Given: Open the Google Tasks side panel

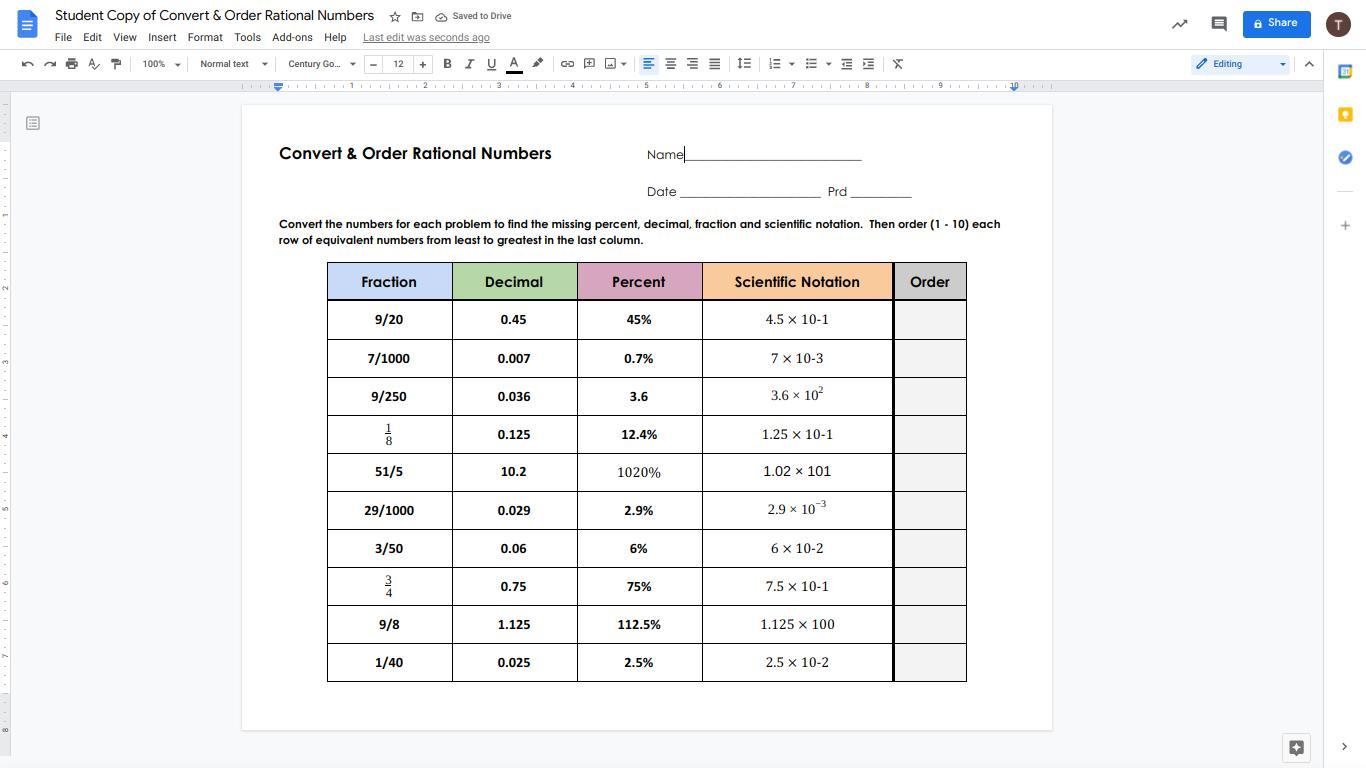Looking at the screenshot, I should (x=1345, y=158).
